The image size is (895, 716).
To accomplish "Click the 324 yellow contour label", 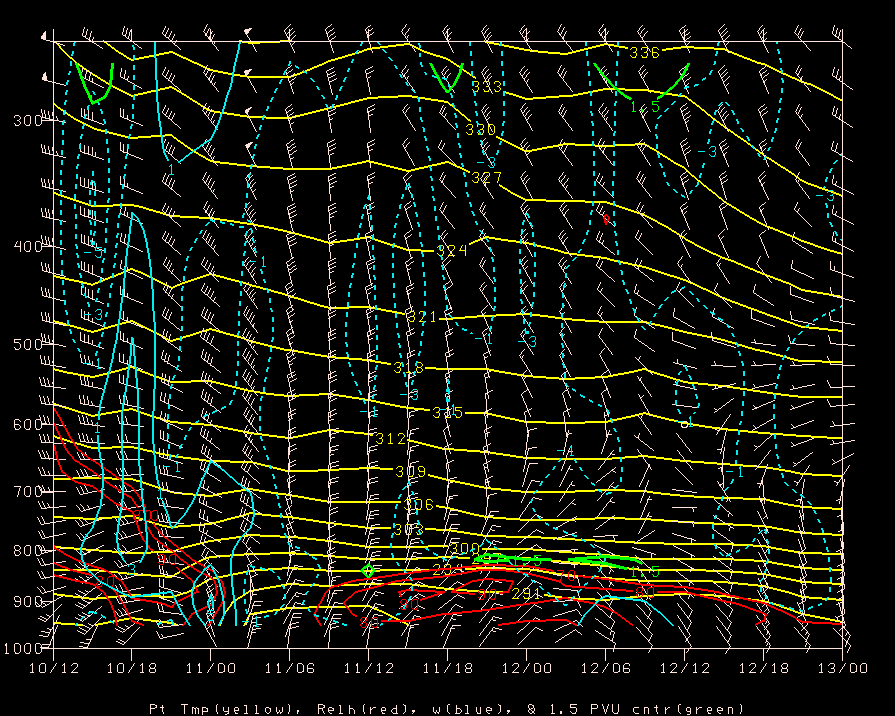I will 452,250.
